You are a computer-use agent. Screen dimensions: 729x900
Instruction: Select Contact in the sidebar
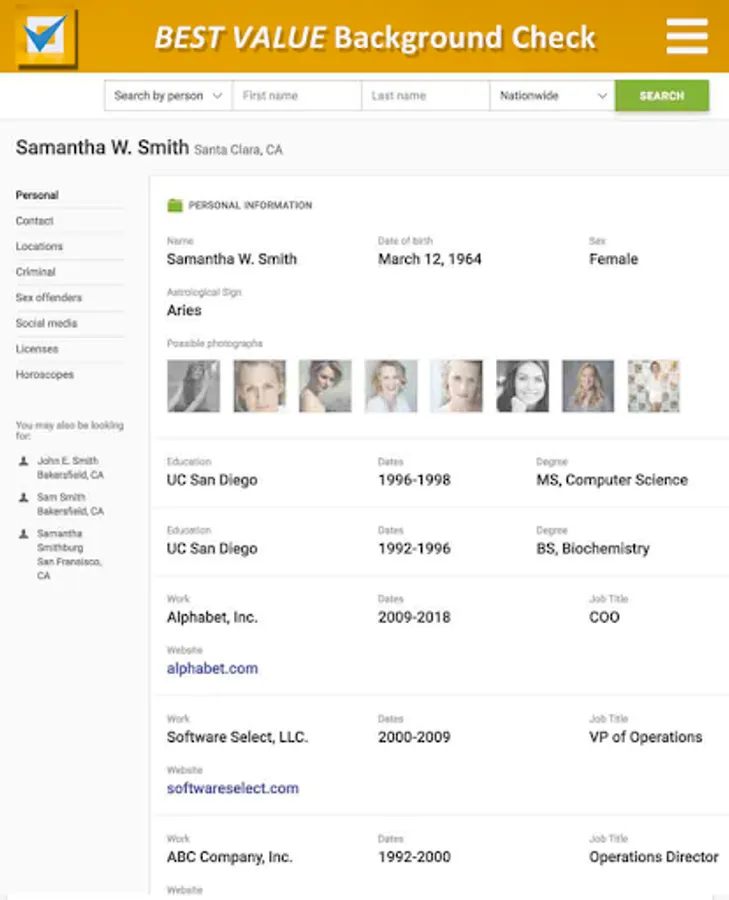pos(34,220)
